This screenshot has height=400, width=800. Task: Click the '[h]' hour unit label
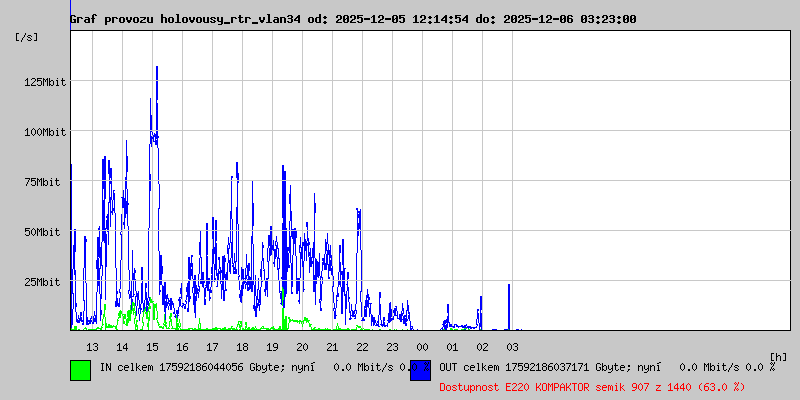click(x=779, y=356)
